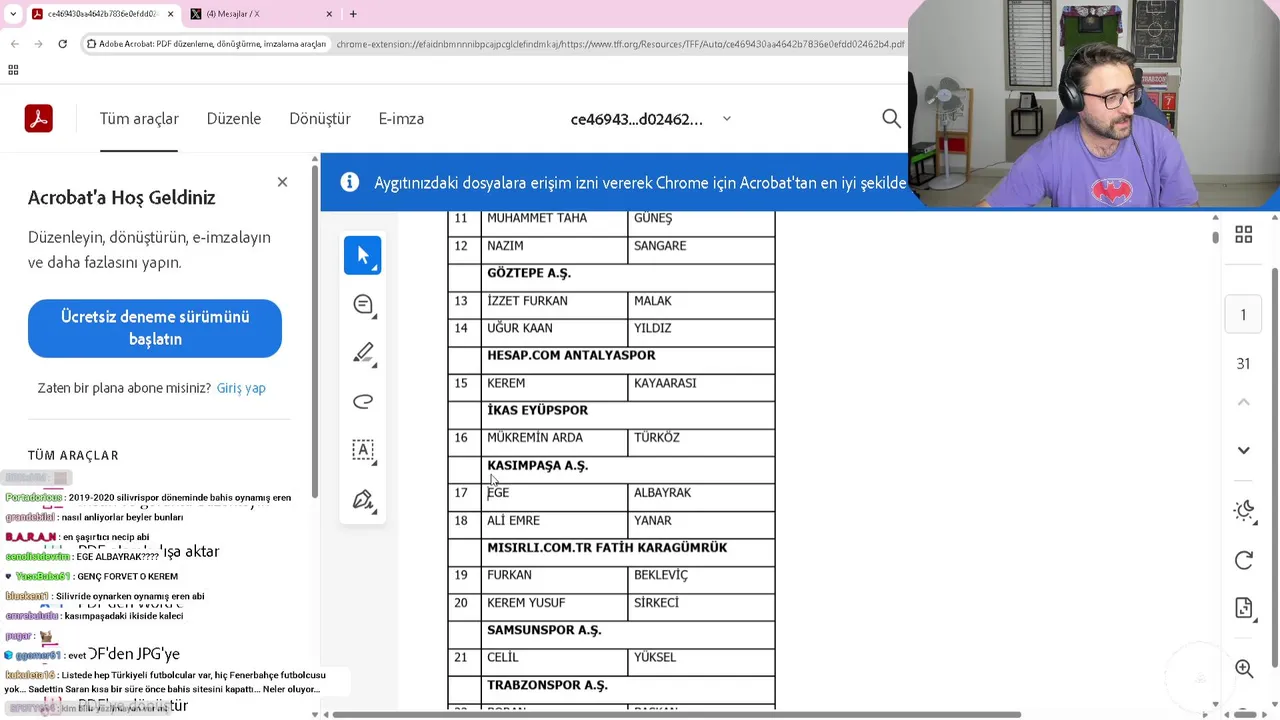Click the fit page document icon
1280x720 pixels.
(1243, 608)
